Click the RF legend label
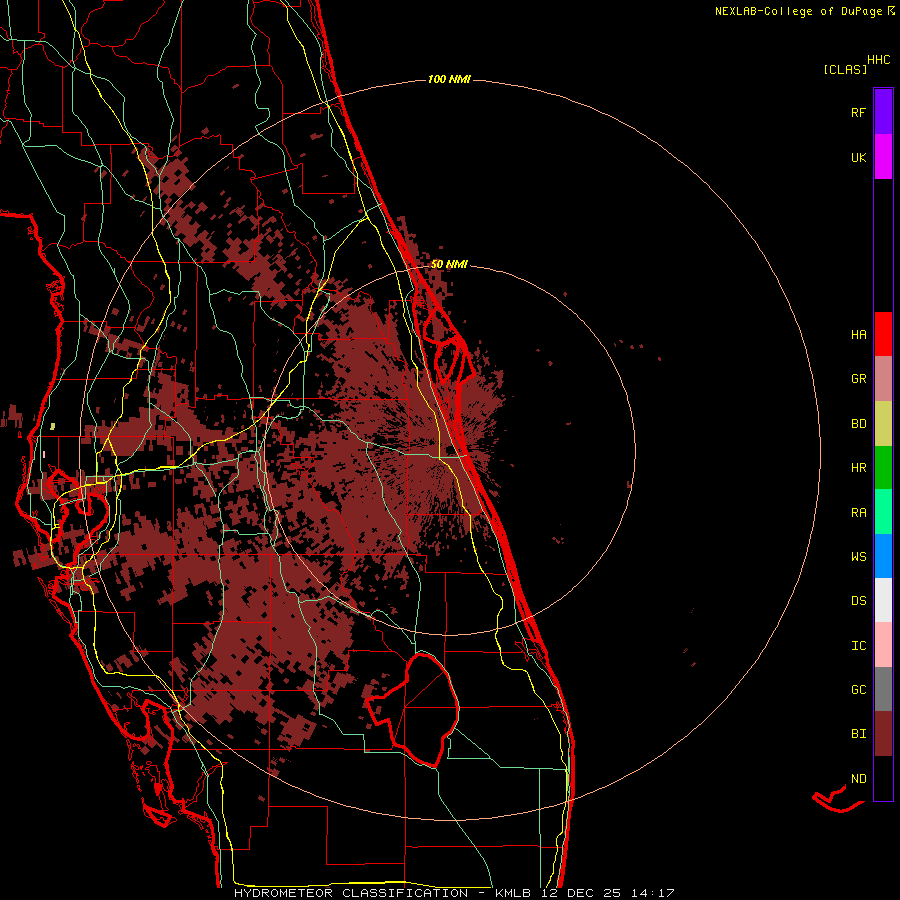The width and height of the screenshot is (900, 900). point(858,112)
